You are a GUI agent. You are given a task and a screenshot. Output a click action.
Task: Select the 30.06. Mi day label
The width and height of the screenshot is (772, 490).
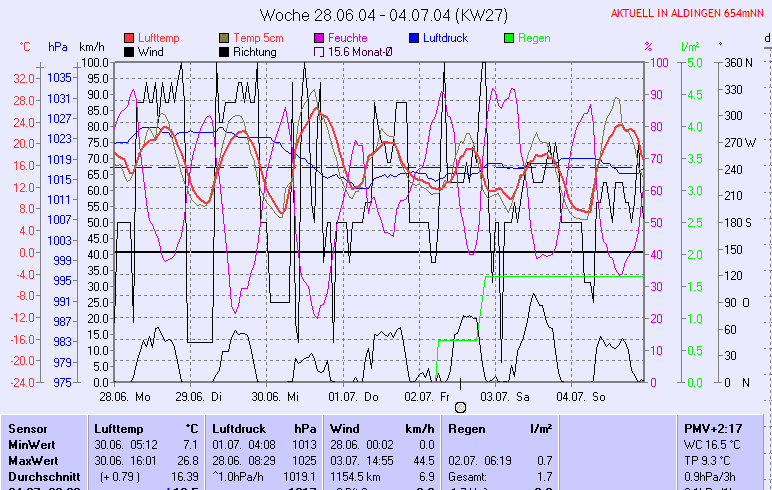pyautogui.click(x=283, y=396)
